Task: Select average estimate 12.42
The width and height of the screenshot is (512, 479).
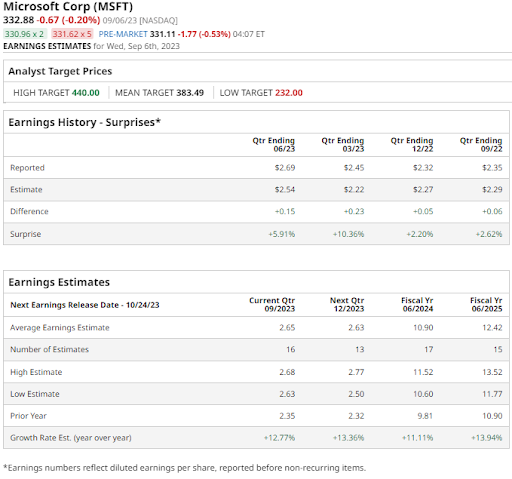Action: click(x=492, y=328)
